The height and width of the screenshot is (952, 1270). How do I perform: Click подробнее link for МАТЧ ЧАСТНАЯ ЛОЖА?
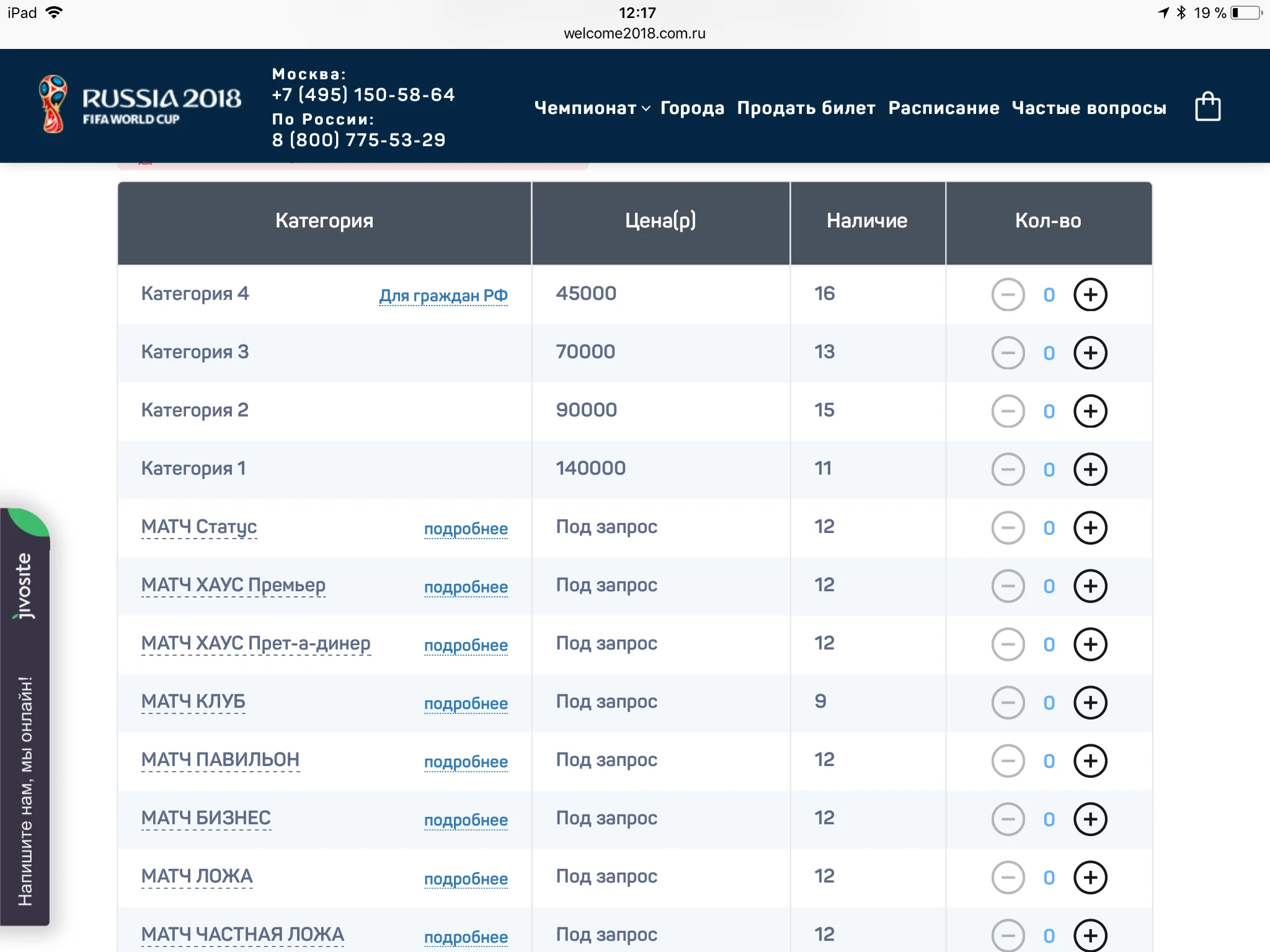click(465, 937)
